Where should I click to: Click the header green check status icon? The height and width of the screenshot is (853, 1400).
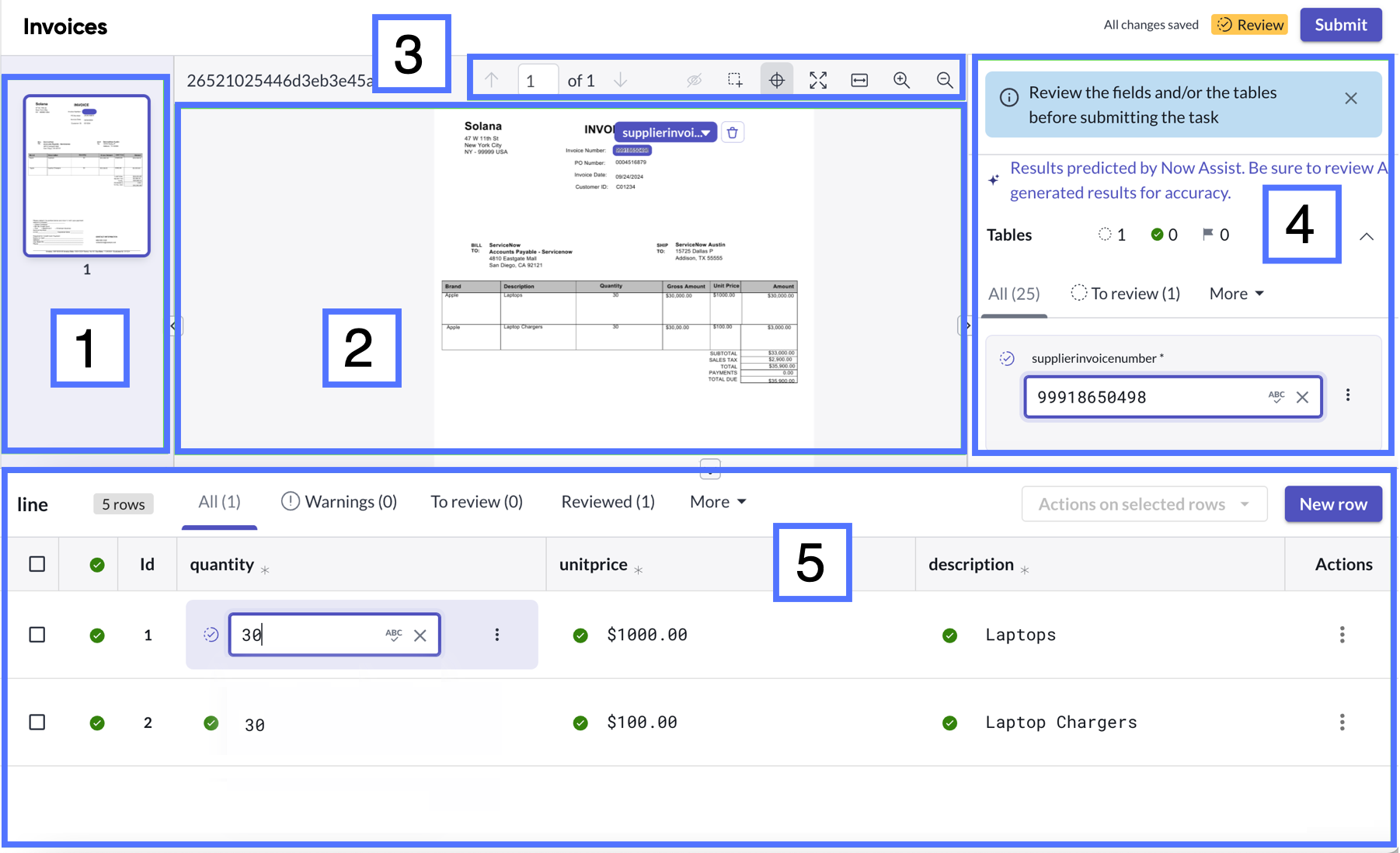pyautogui.click(x=97, y=565)
